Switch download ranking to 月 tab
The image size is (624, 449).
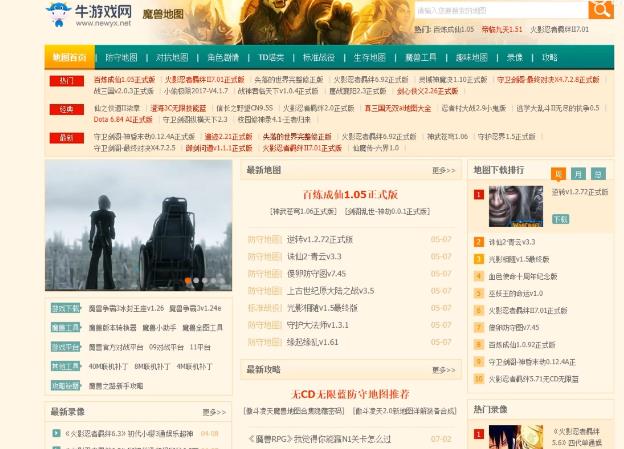[x=578, y=174]
